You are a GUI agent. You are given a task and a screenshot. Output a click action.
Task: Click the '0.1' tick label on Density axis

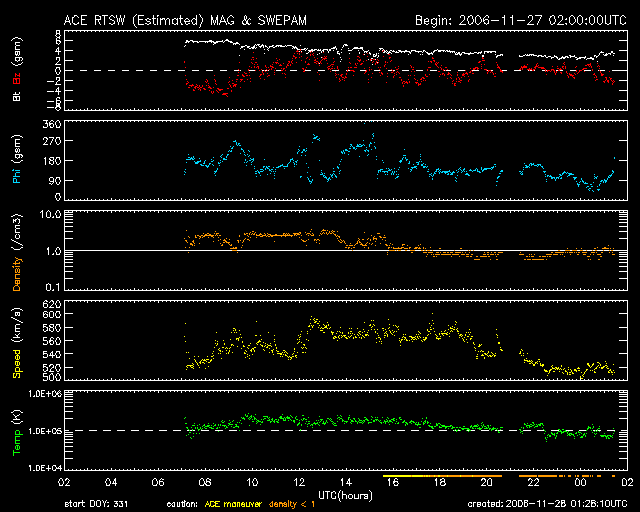(x=53, y=287)
